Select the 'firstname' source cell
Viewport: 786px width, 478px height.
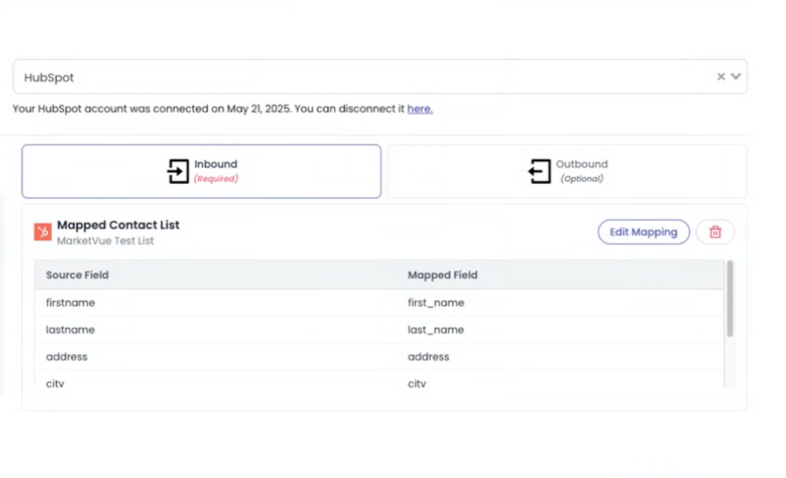click(x=70, y=303)
